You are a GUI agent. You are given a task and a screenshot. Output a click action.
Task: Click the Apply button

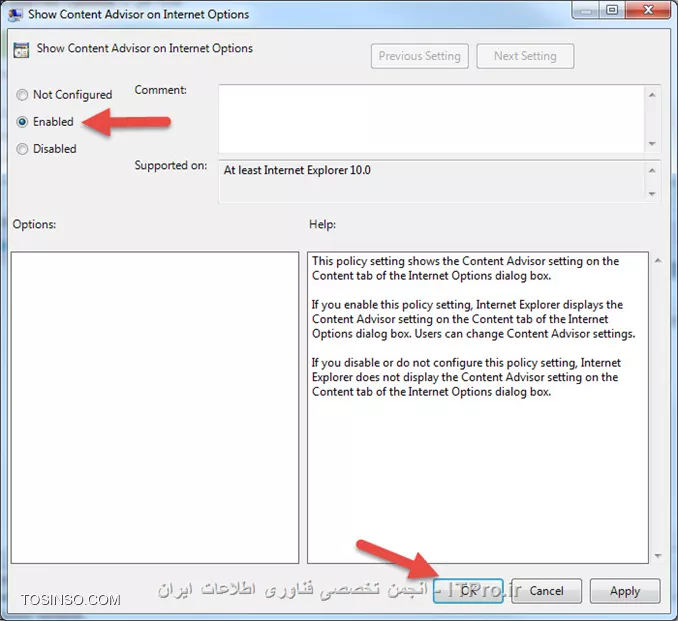[x=625, y=591]
